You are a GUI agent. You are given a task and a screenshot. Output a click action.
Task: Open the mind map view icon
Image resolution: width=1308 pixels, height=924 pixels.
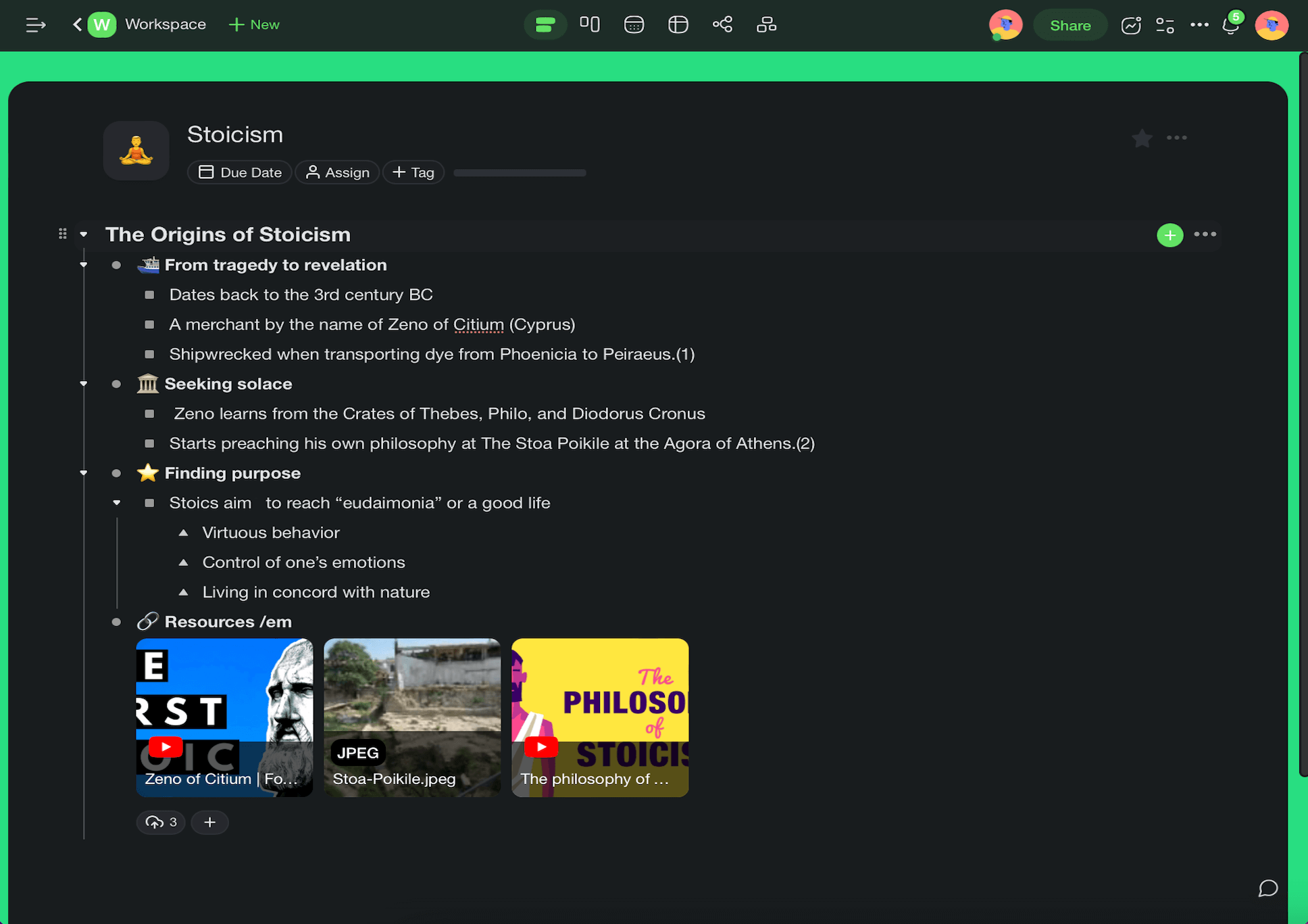click(x=722, y=25)
